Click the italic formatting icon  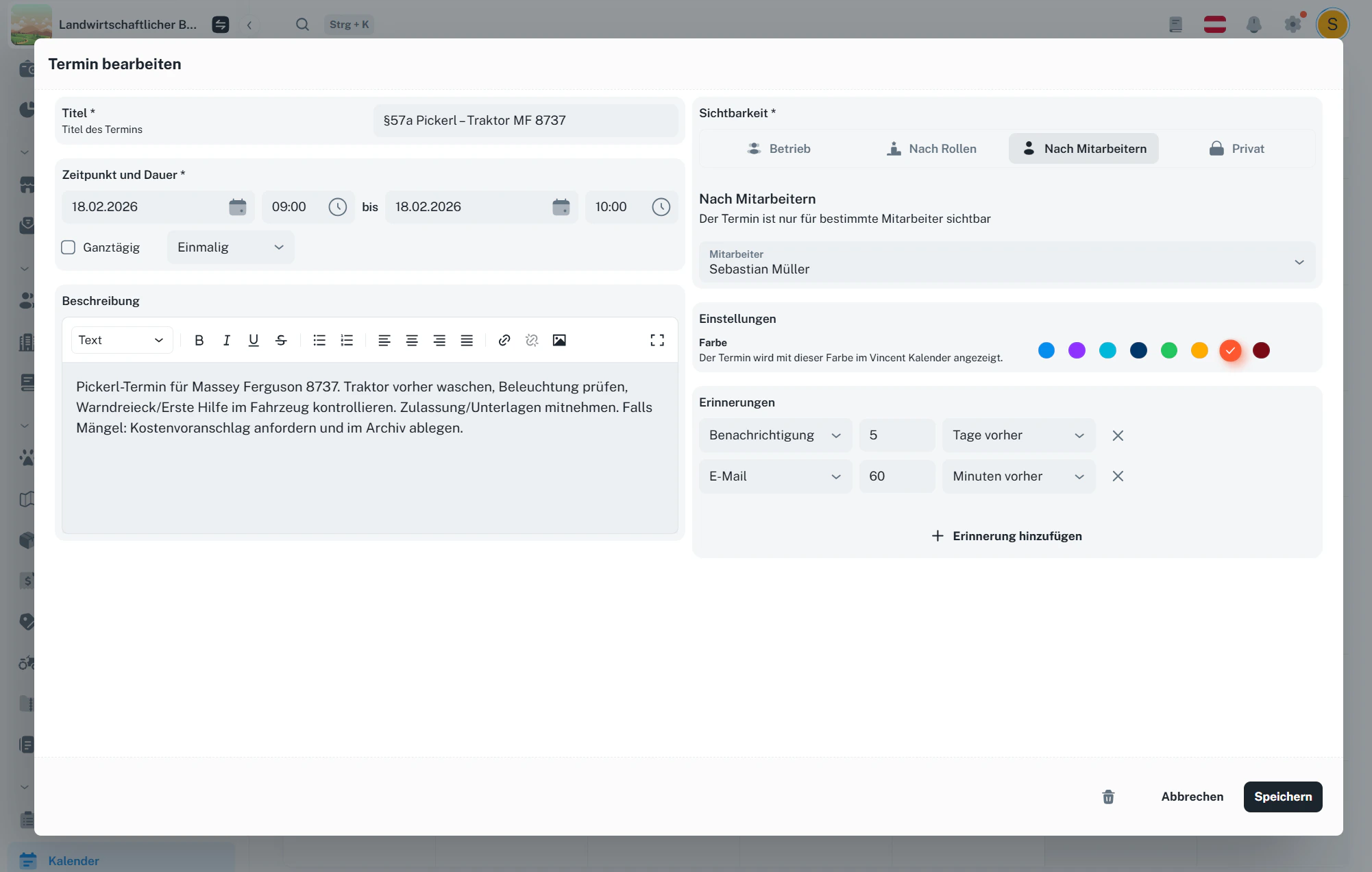[x=226, y=340]
